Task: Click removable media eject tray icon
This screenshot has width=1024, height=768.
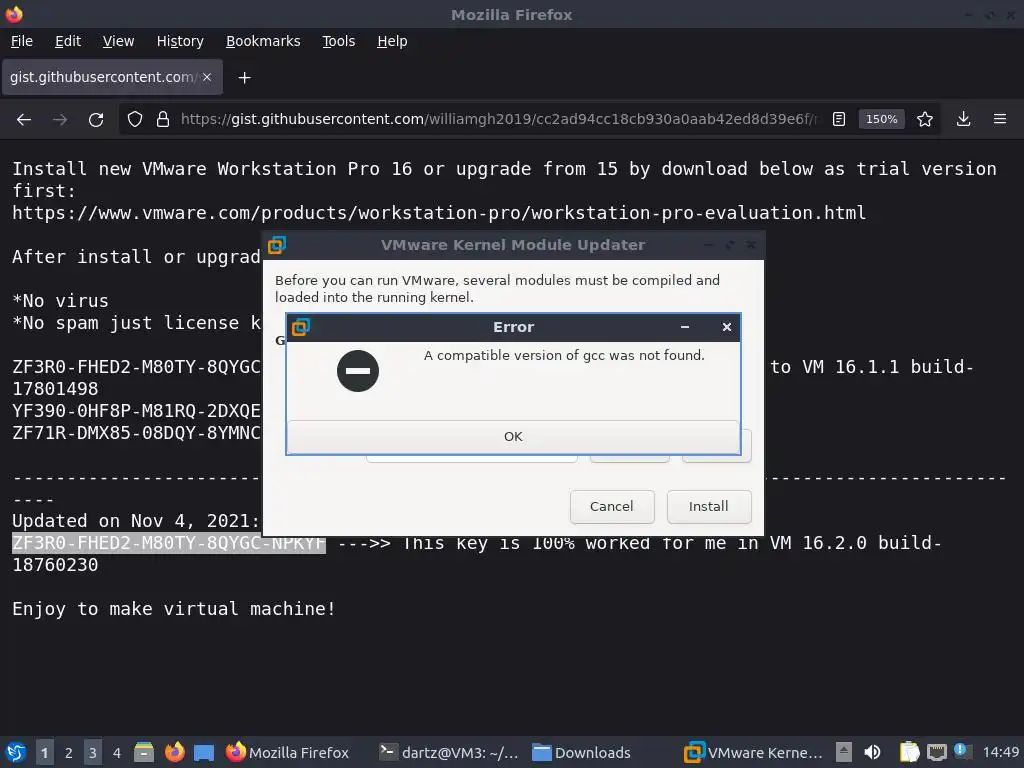Action: tap(844, 752)
